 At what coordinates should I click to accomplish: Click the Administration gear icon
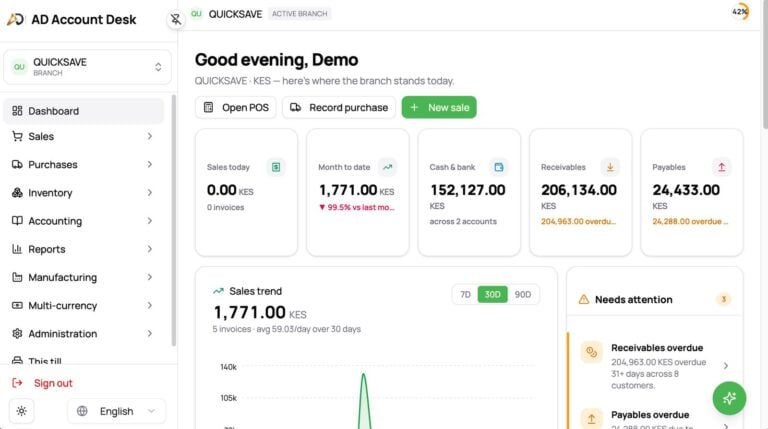click(x=17, y=334)
